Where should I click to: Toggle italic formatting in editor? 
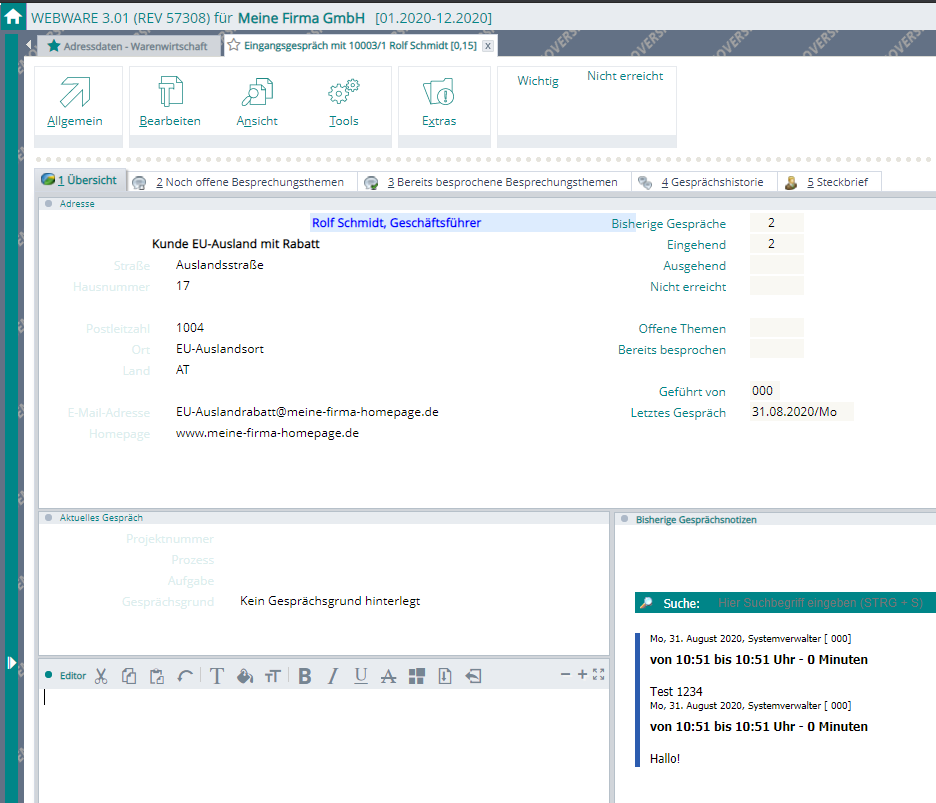point(333,676)
